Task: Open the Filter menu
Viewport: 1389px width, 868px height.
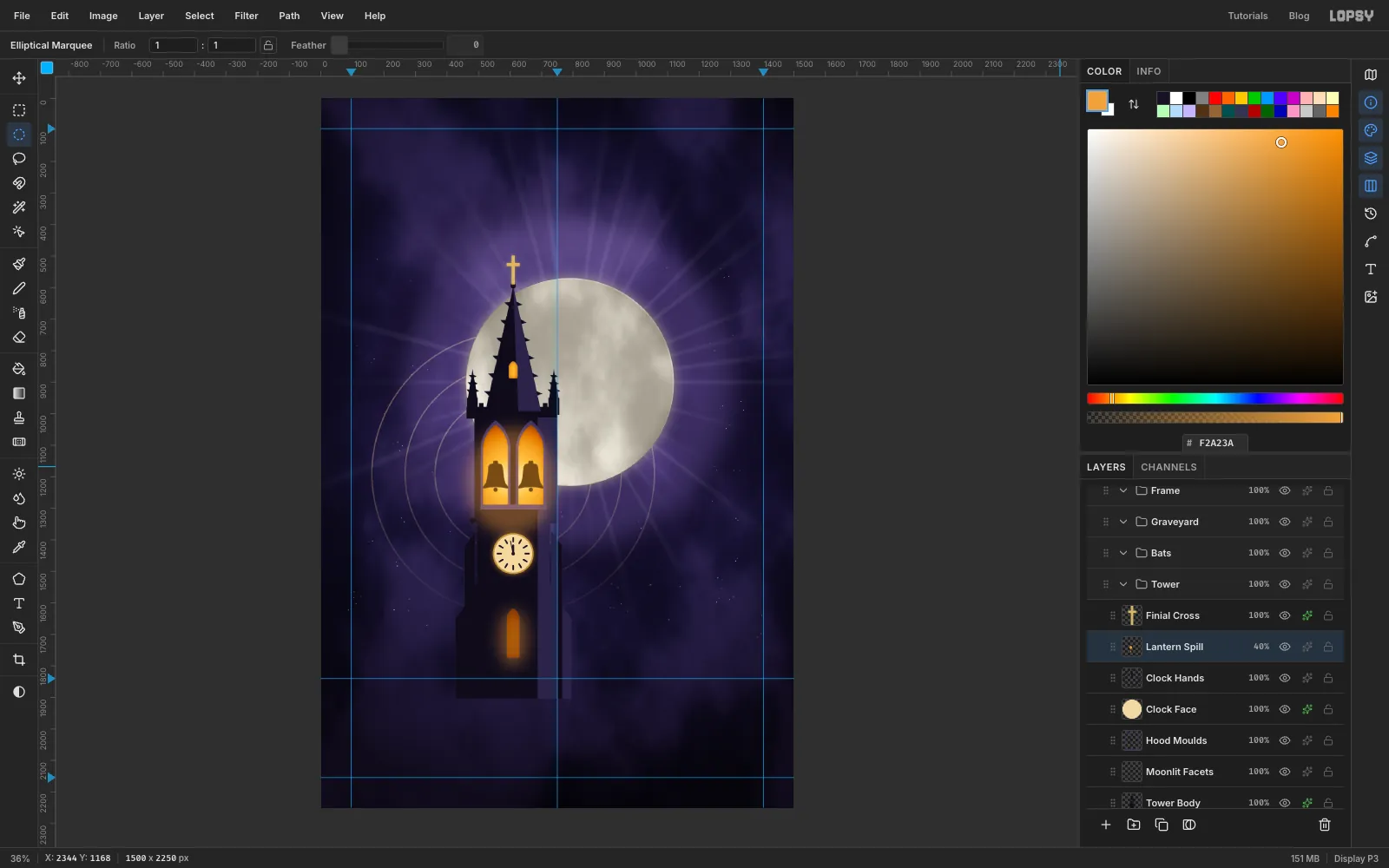Action: coord(247,16)
